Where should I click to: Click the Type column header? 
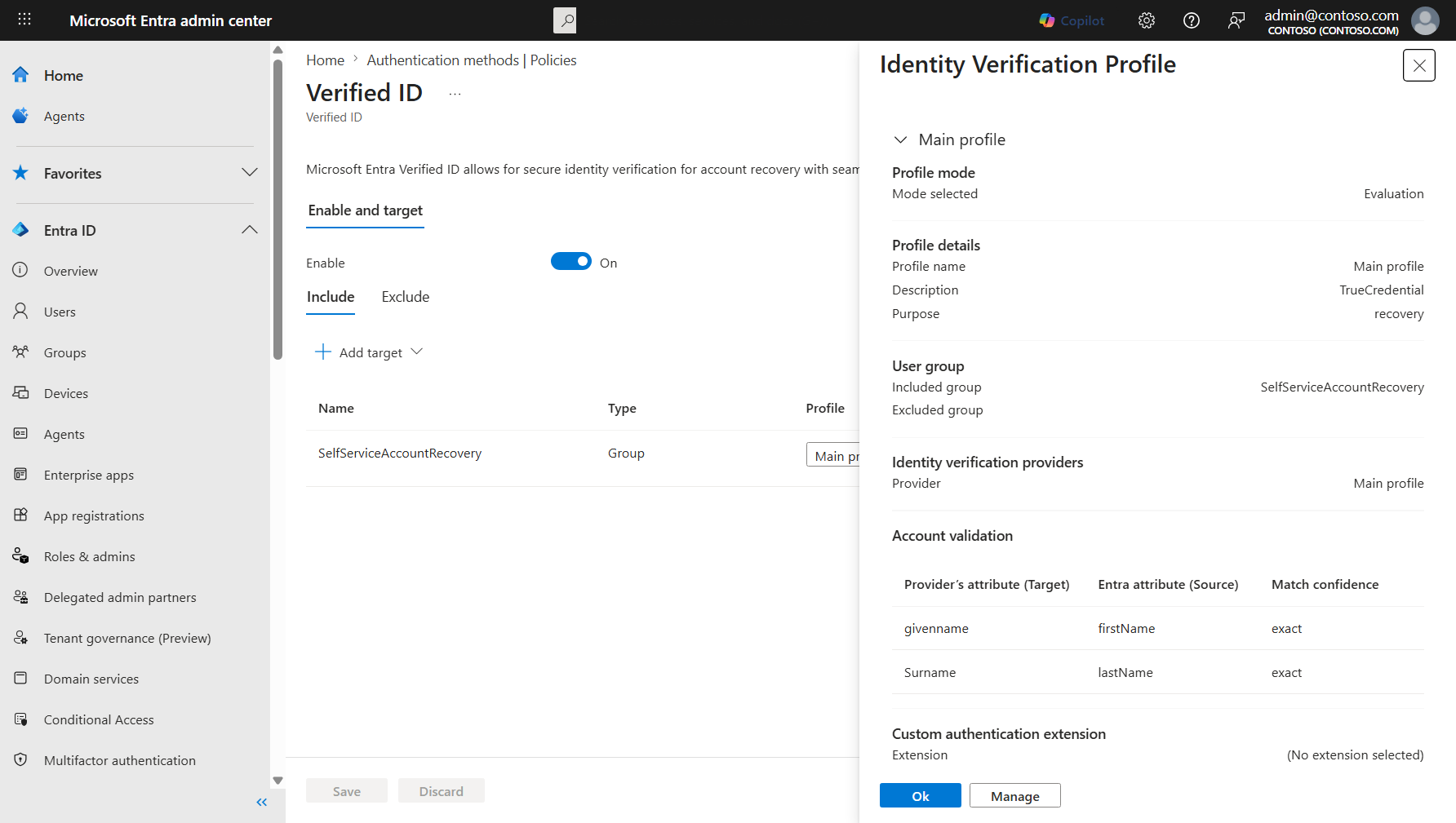622,408
